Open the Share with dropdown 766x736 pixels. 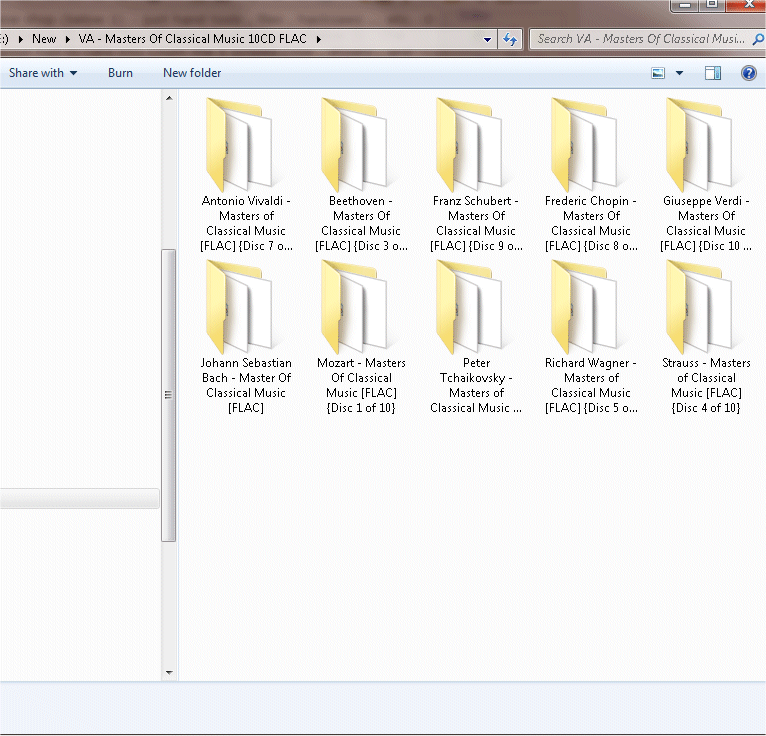pyautogui.click(x=43, y=73)
